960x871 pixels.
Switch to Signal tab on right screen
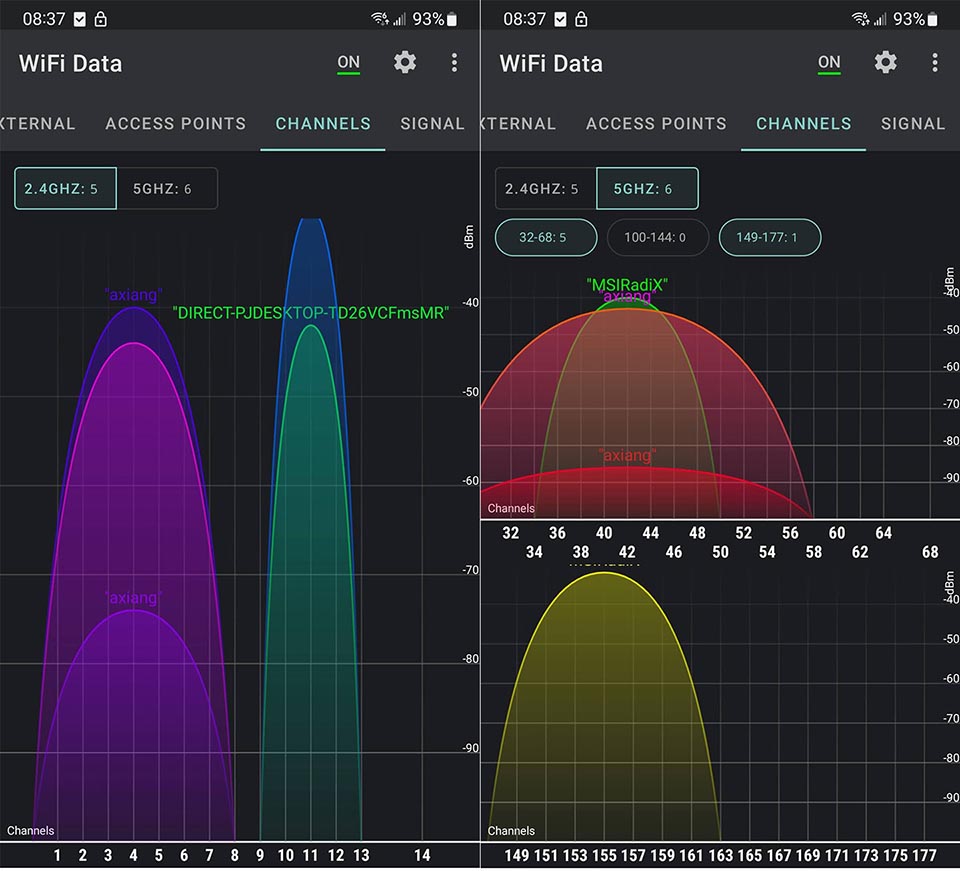[912, 124]
